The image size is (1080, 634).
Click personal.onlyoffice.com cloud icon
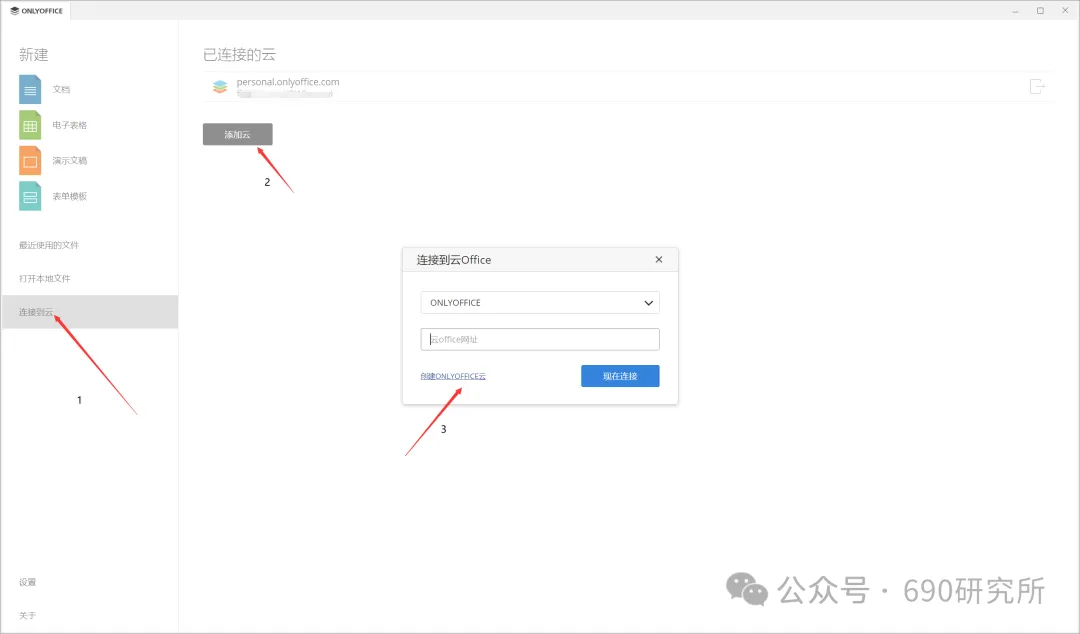click(220, 87)
